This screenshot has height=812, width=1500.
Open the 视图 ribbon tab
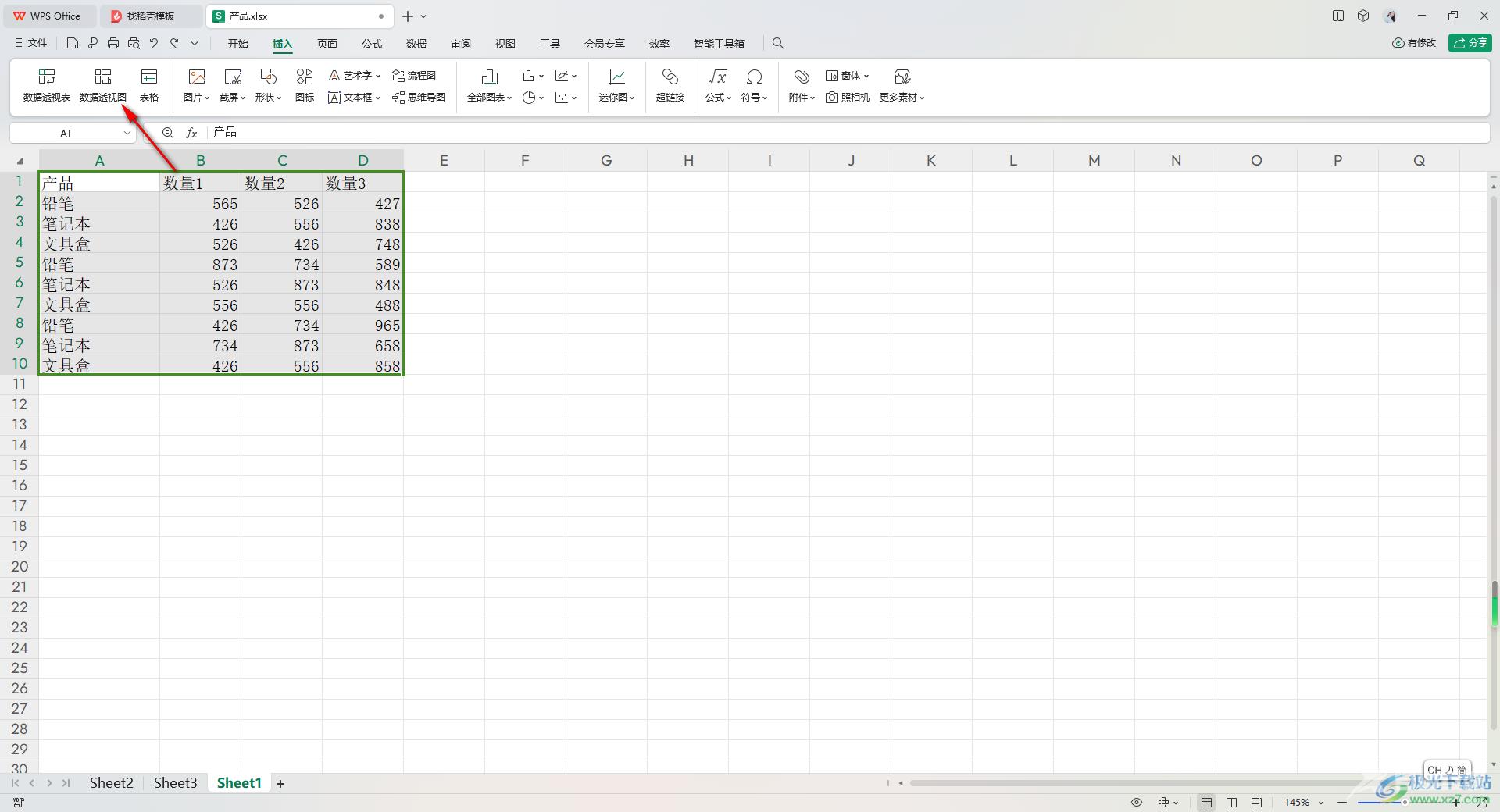coord(505,44)
